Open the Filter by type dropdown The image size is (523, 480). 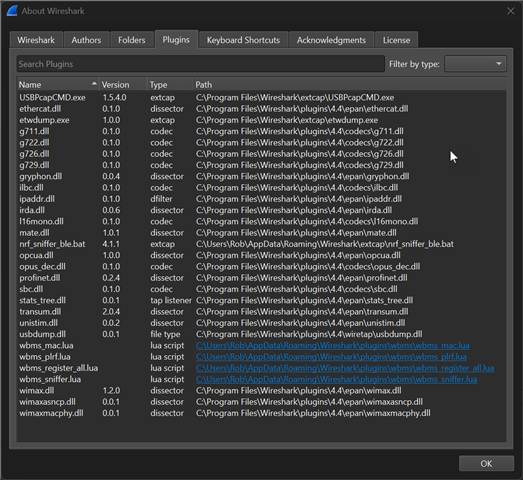pos(475,64)
